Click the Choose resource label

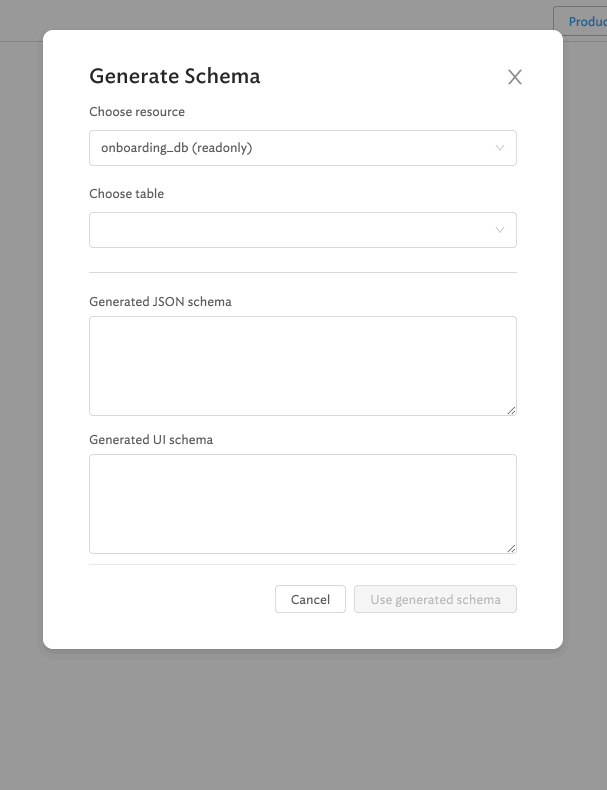tap(137, 112)
